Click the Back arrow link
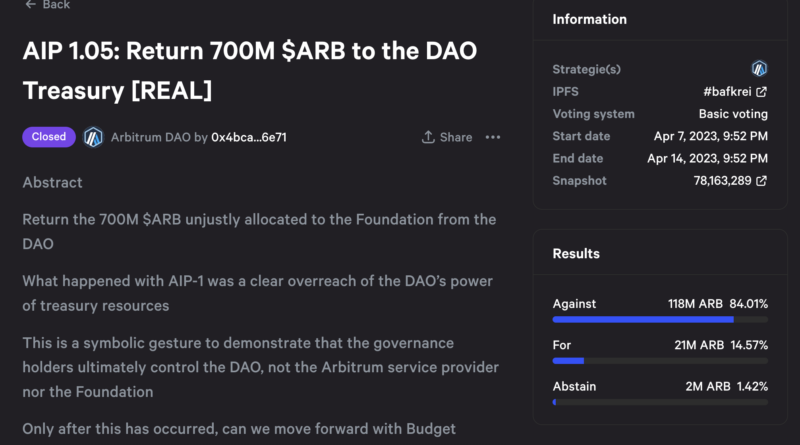The width and height of the screenshot is (800, 445). 47,5
